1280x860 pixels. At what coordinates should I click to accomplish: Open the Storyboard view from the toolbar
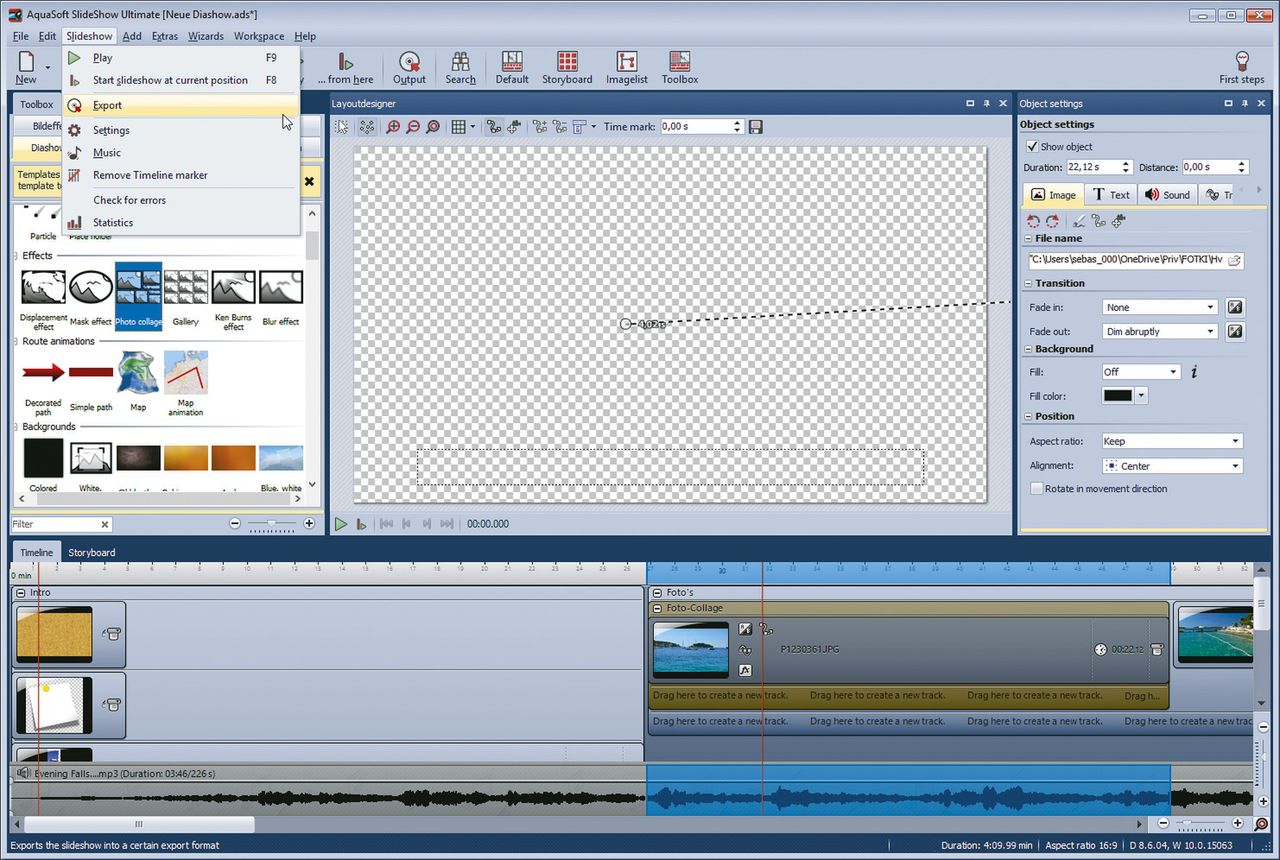tap(567, 66)
